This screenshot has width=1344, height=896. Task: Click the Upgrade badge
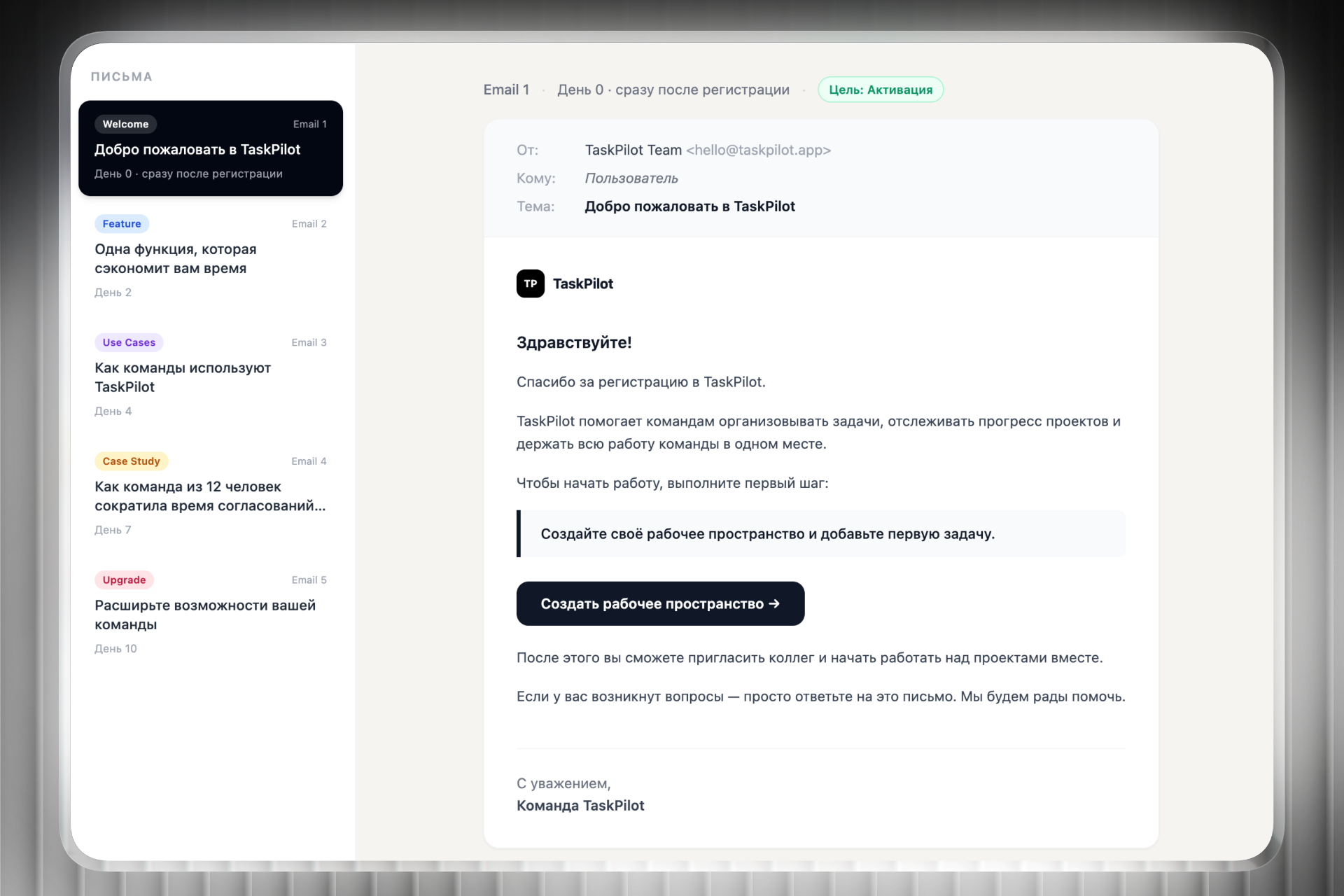124,580
